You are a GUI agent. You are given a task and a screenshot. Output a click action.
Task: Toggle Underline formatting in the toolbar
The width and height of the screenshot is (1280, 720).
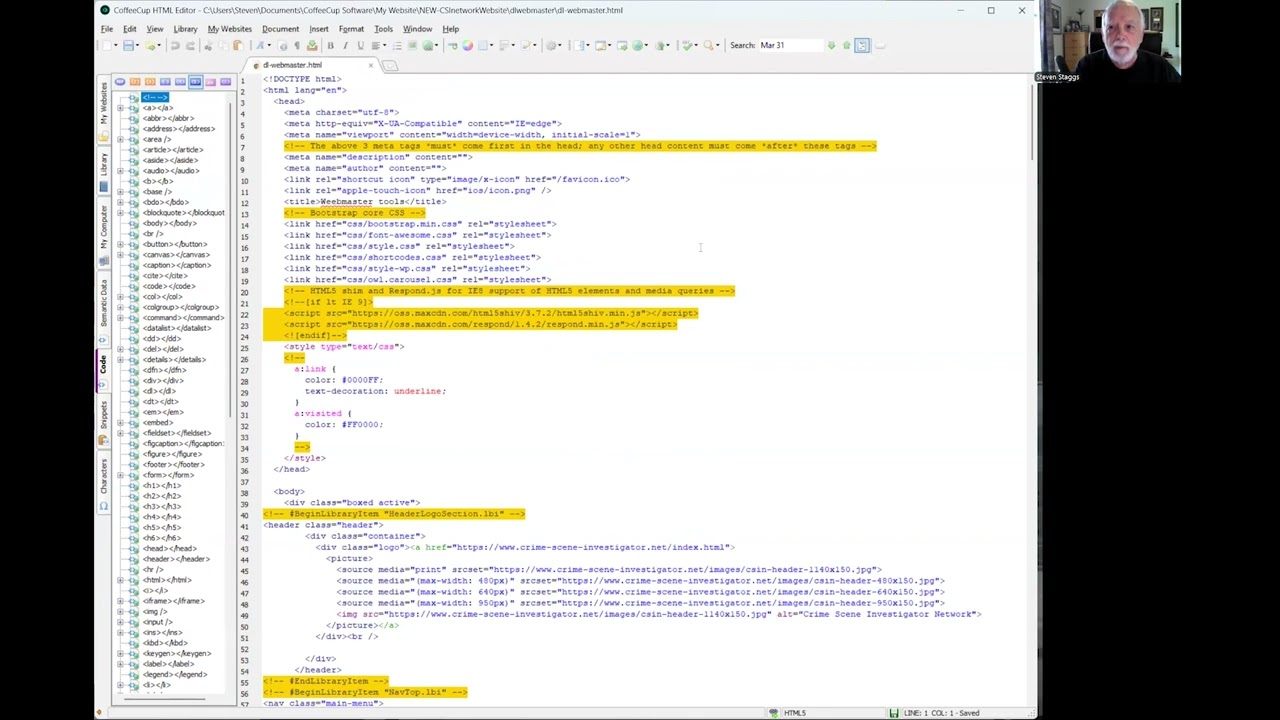360,45
